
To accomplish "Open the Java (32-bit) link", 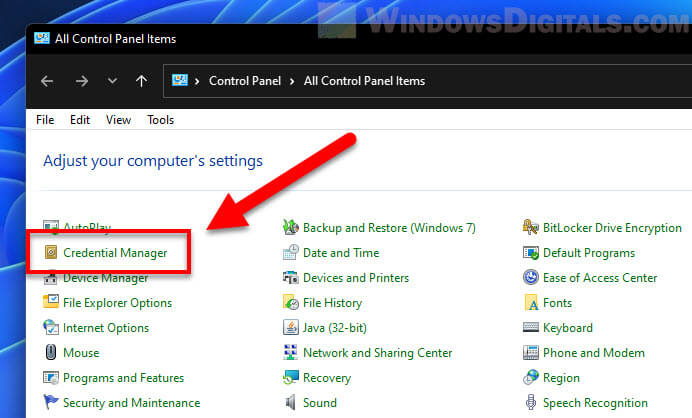I will coord(335,328).
